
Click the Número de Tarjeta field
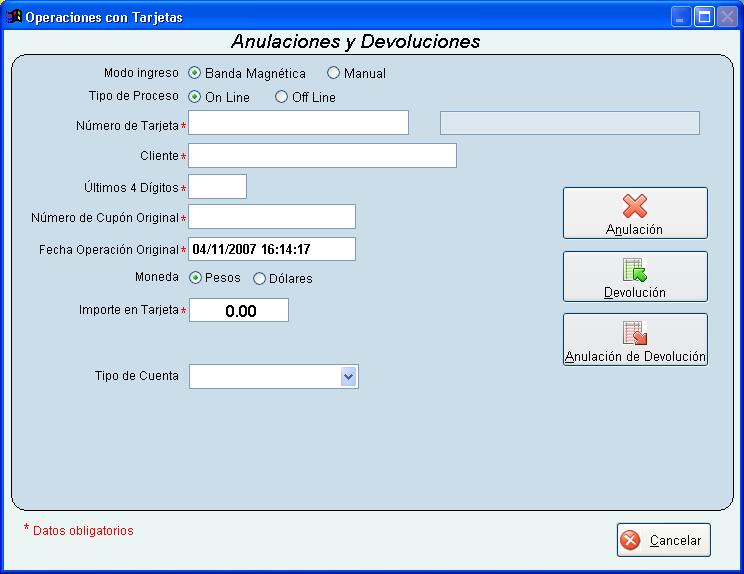click(x=299, y=123)
